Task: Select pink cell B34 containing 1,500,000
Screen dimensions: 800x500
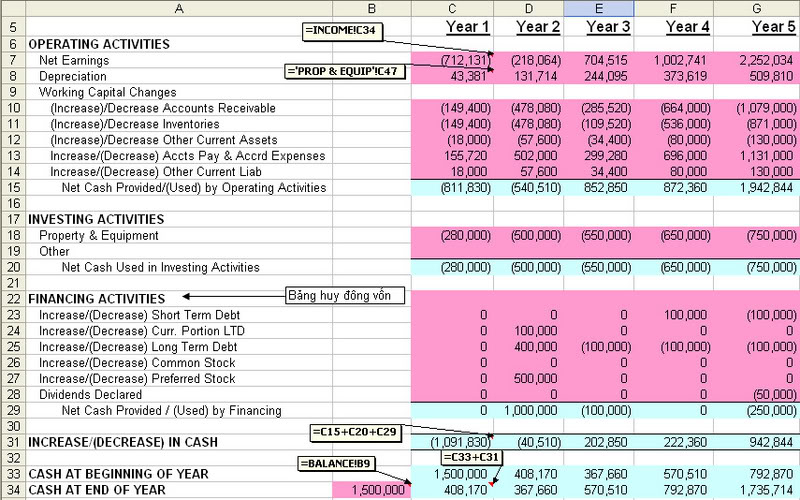Action: (371, 490)
